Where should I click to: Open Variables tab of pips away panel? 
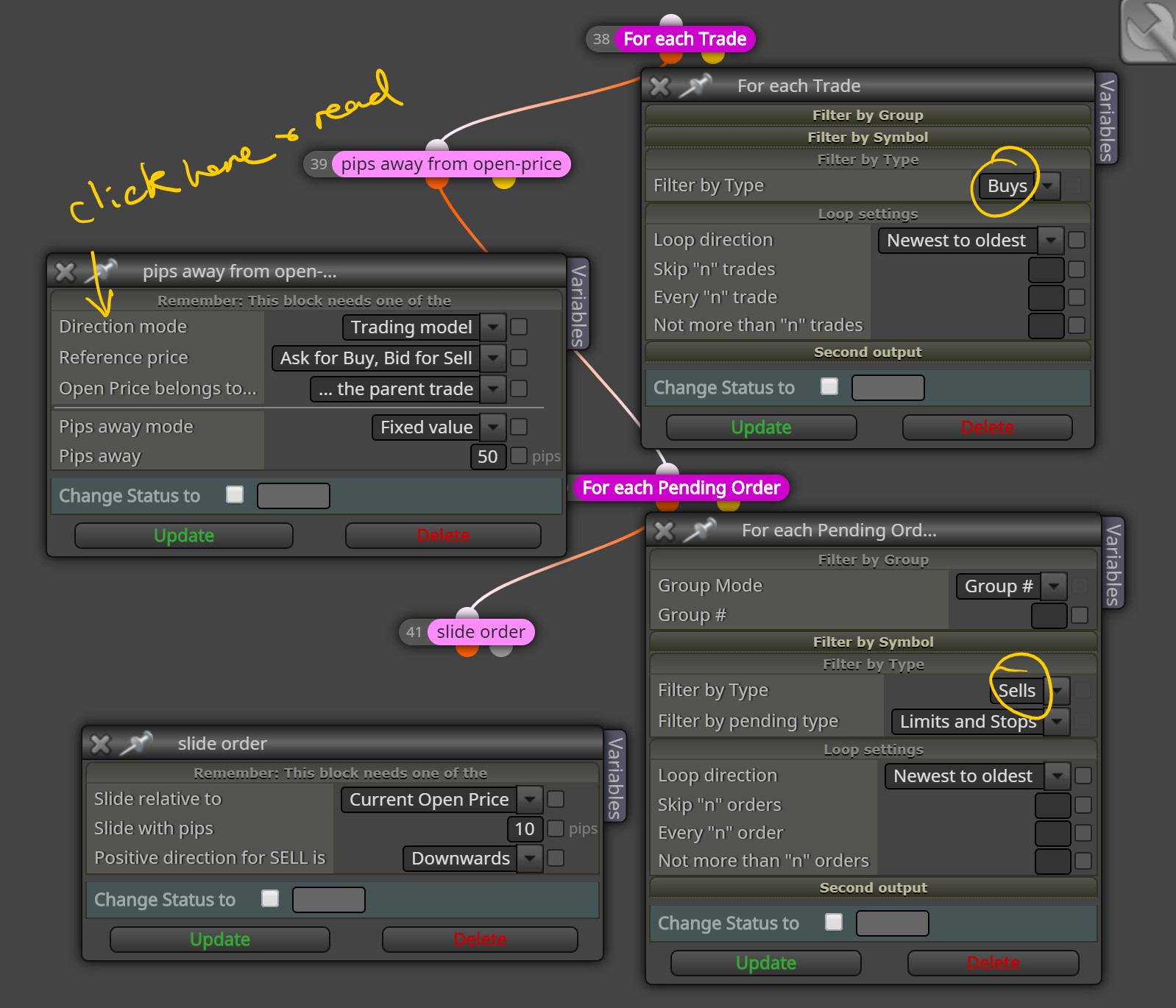pos(578,305)
